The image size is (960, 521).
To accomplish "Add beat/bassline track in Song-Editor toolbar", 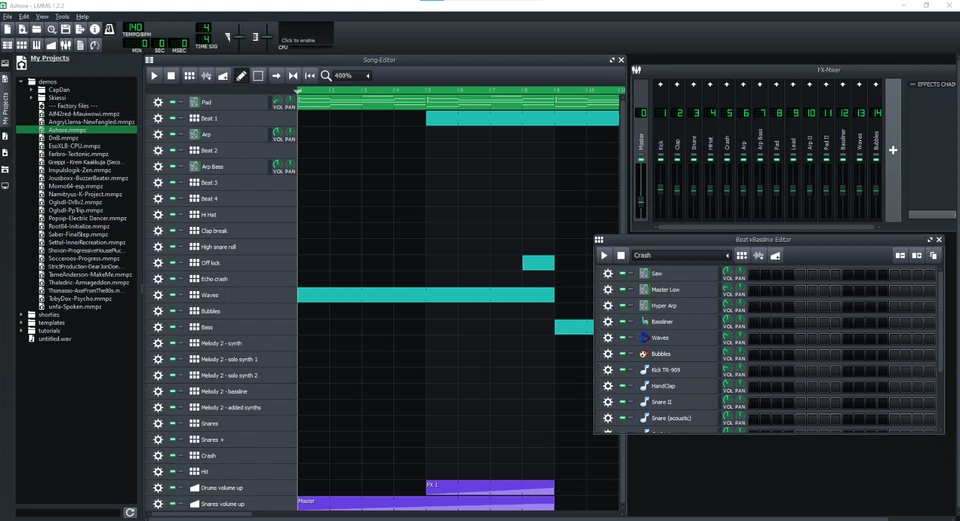I will tap(189, 76).
